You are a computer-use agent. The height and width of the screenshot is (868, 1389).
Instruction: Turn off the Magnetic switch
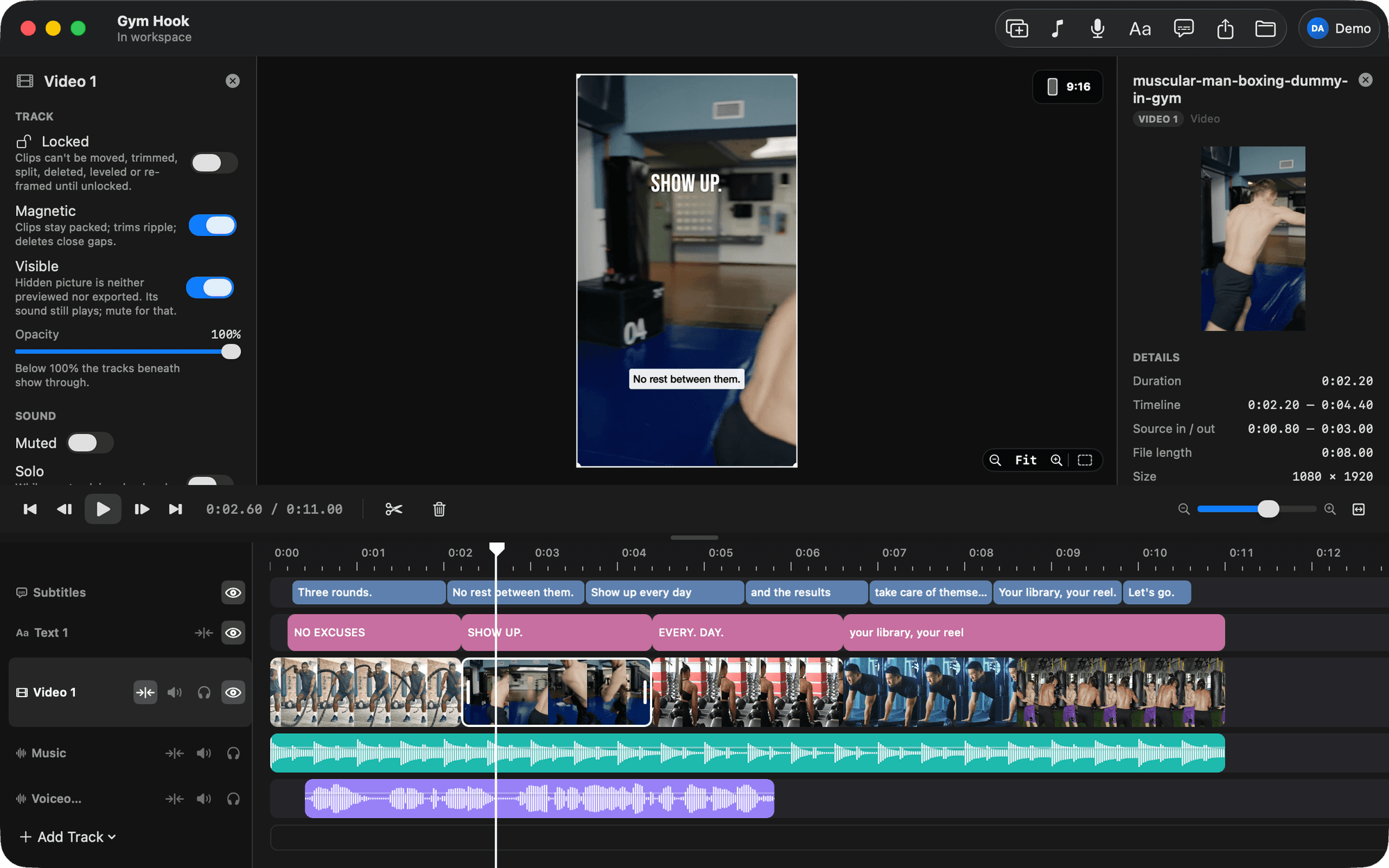(x=213, y=226)
